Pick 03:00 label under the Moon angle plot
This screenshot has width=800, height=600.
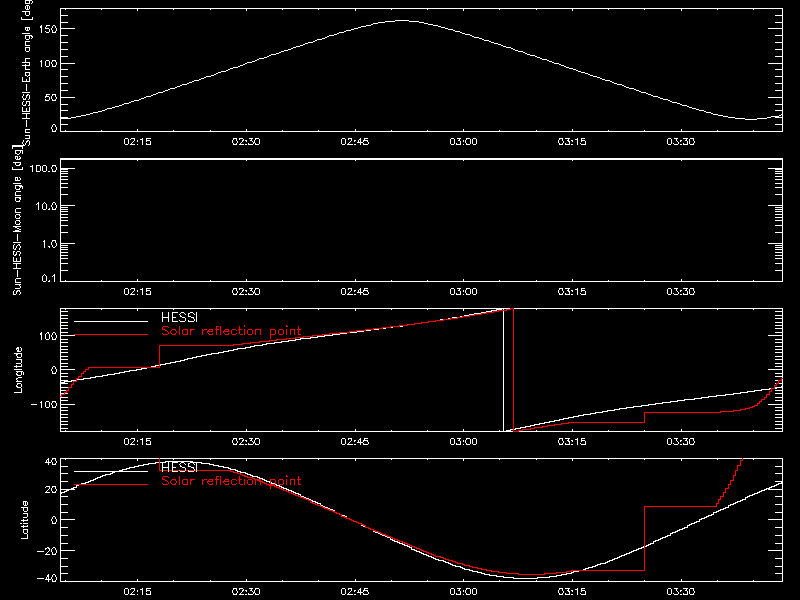pyautogui.click(x=463, y=292)
